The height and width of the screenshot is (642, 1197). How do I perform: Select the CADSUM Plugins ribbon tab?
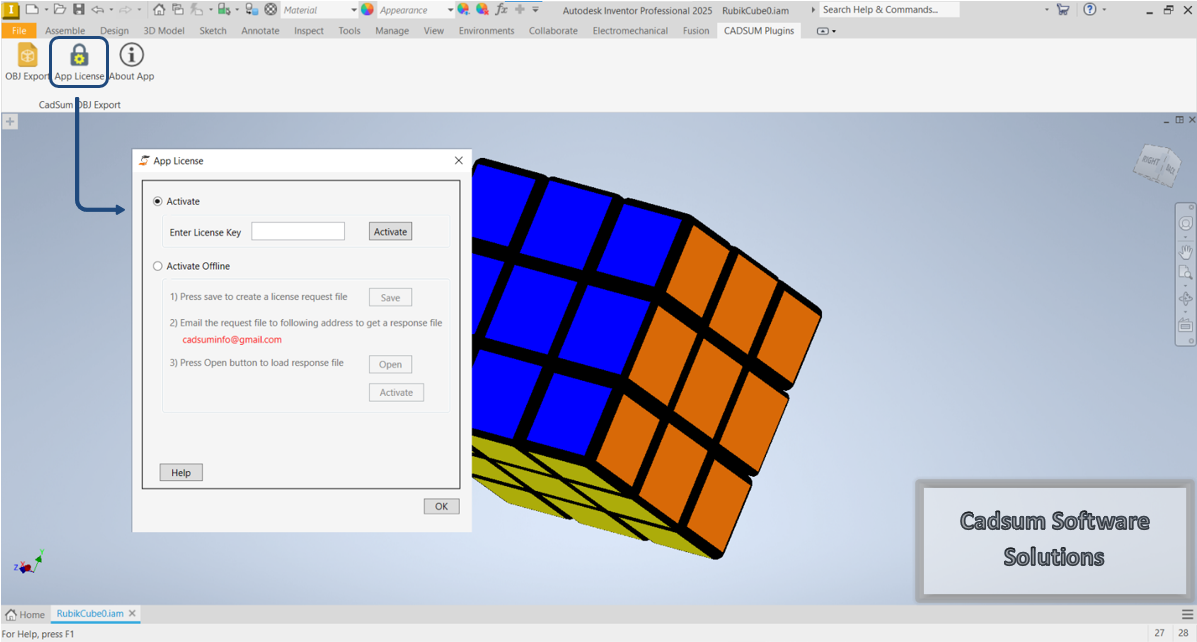[759, 31]
